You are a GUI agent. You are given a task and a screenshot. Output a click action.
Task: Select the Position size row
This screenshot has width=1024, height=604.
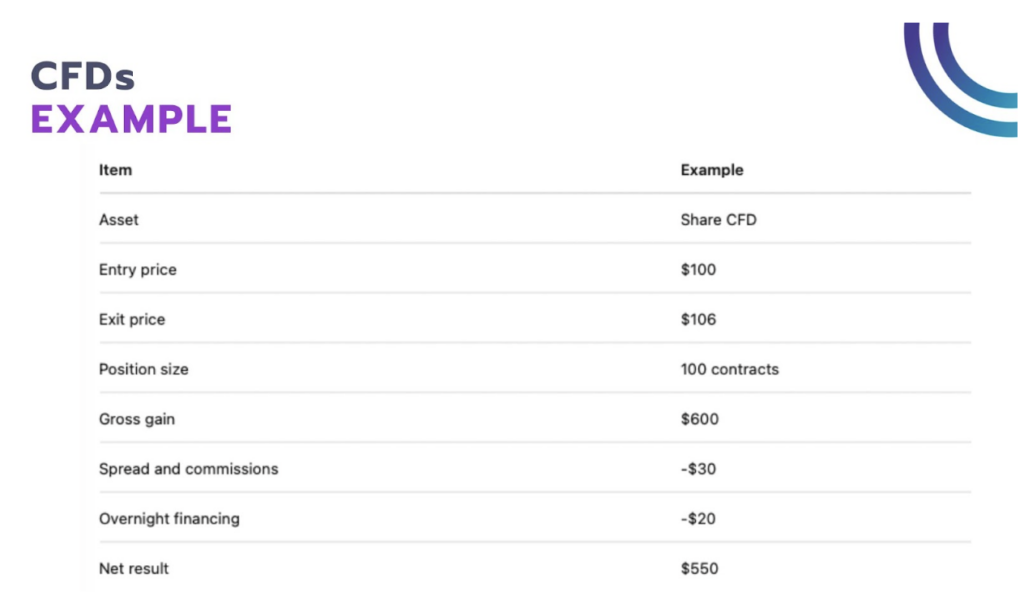pyautogui.click(x=143, y=369)
